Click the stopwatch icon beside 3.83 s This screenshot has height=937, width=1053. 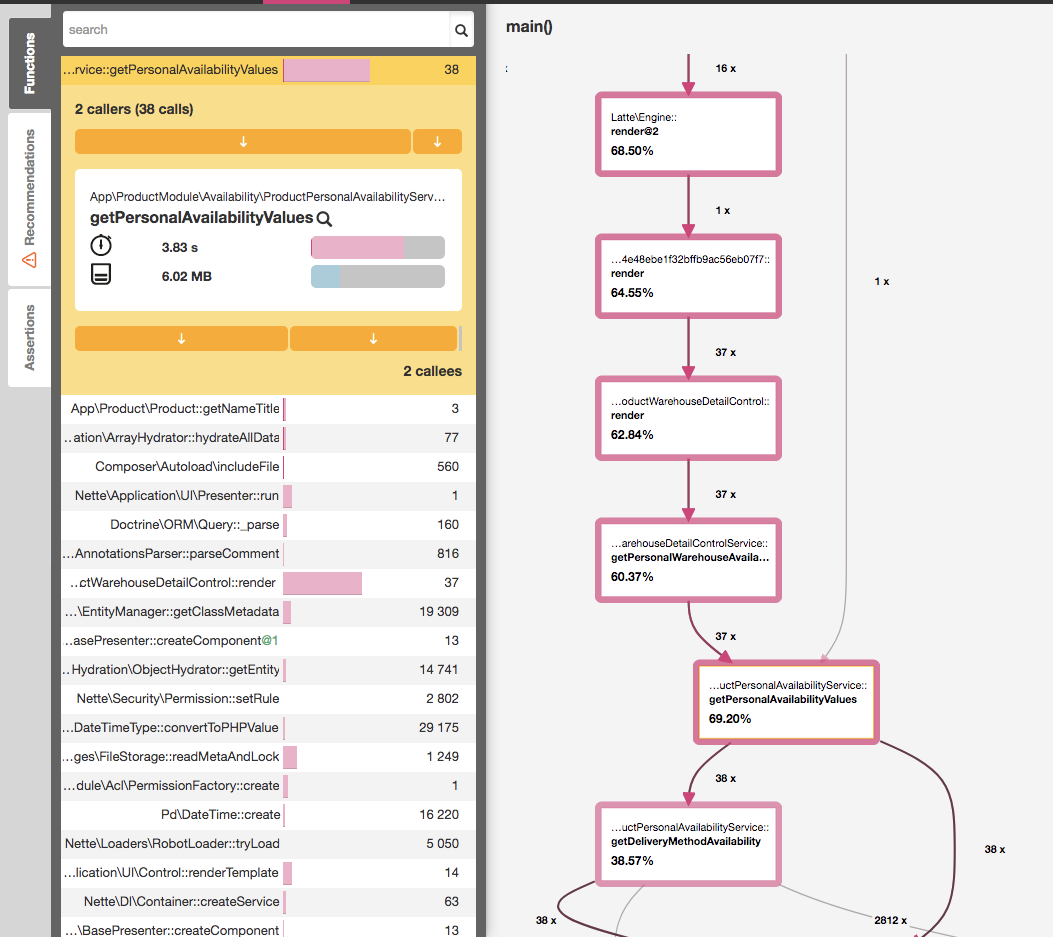click(102, 246)
